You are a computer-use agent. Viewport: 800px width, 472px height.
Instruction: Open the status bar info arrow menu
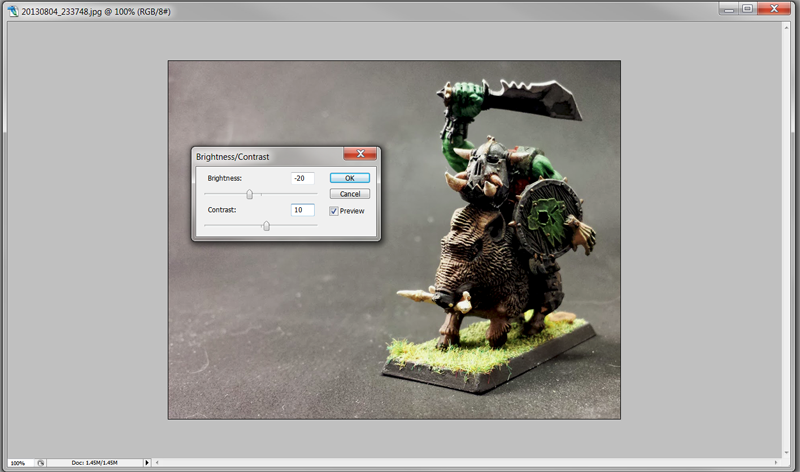coord(148,463)
